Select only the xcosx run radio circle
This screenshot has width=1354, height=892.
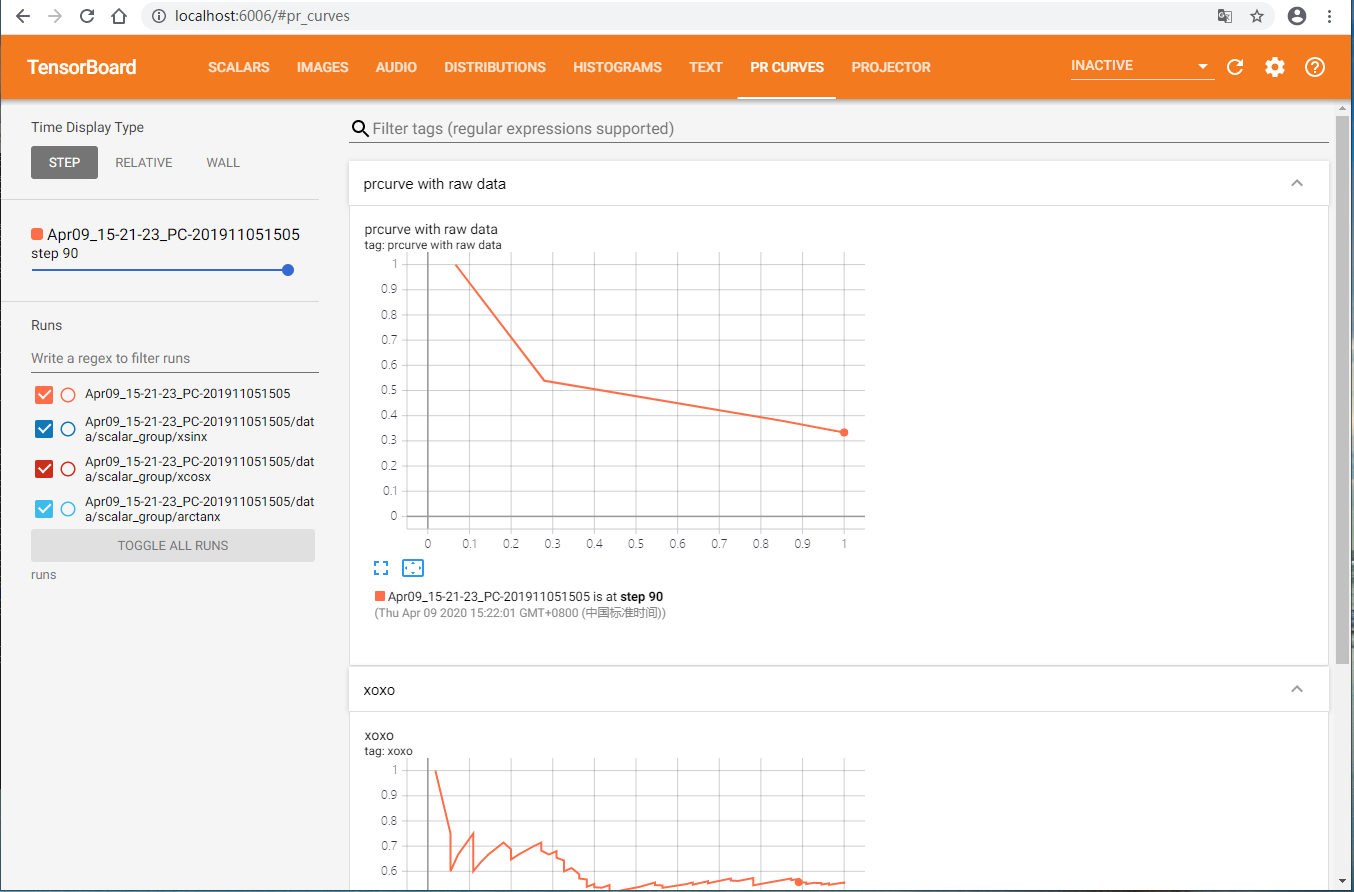tap(68, 469)
